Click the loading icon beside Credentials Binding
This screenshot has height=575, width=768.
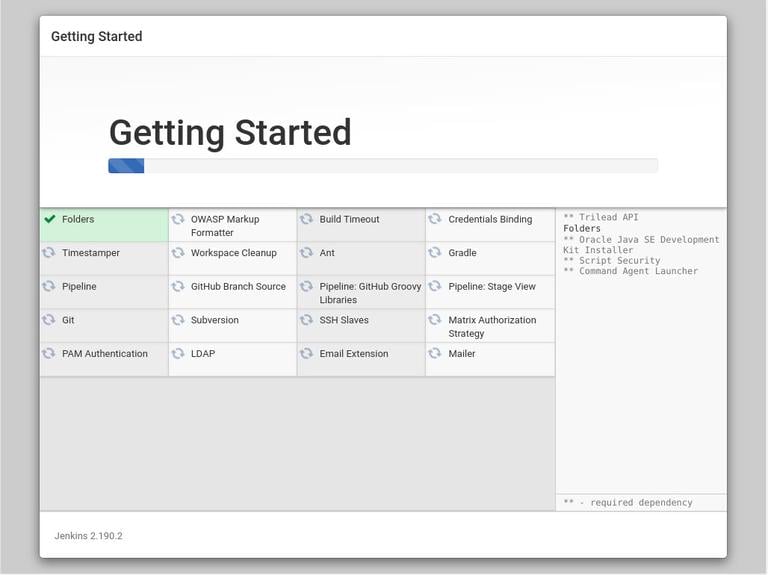(x=435, y=219)
